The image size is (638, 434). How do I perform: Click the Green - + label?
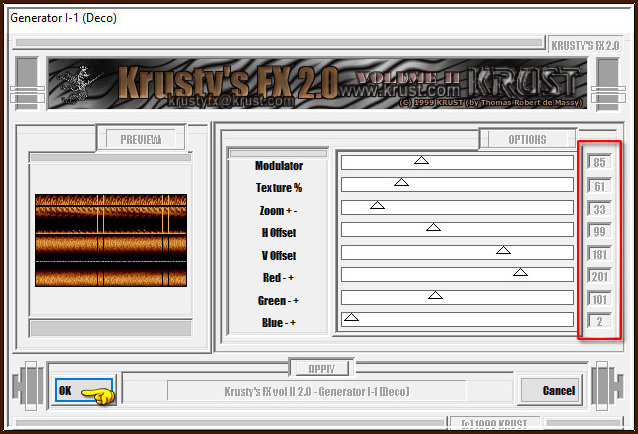click(x=278, y=301)
